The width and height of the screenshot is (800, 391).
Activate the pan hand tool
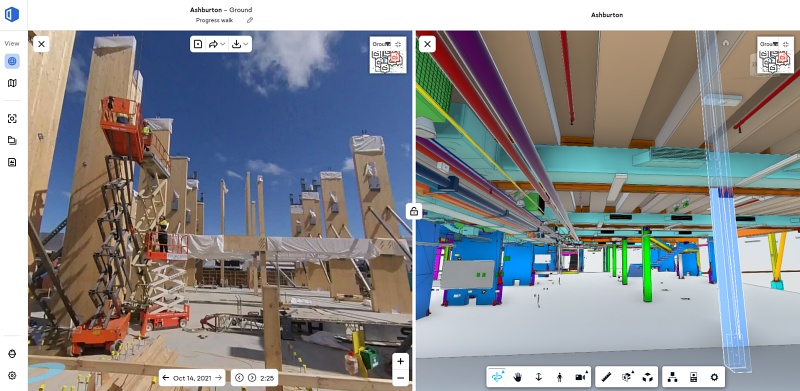click(x=517, y=377)
